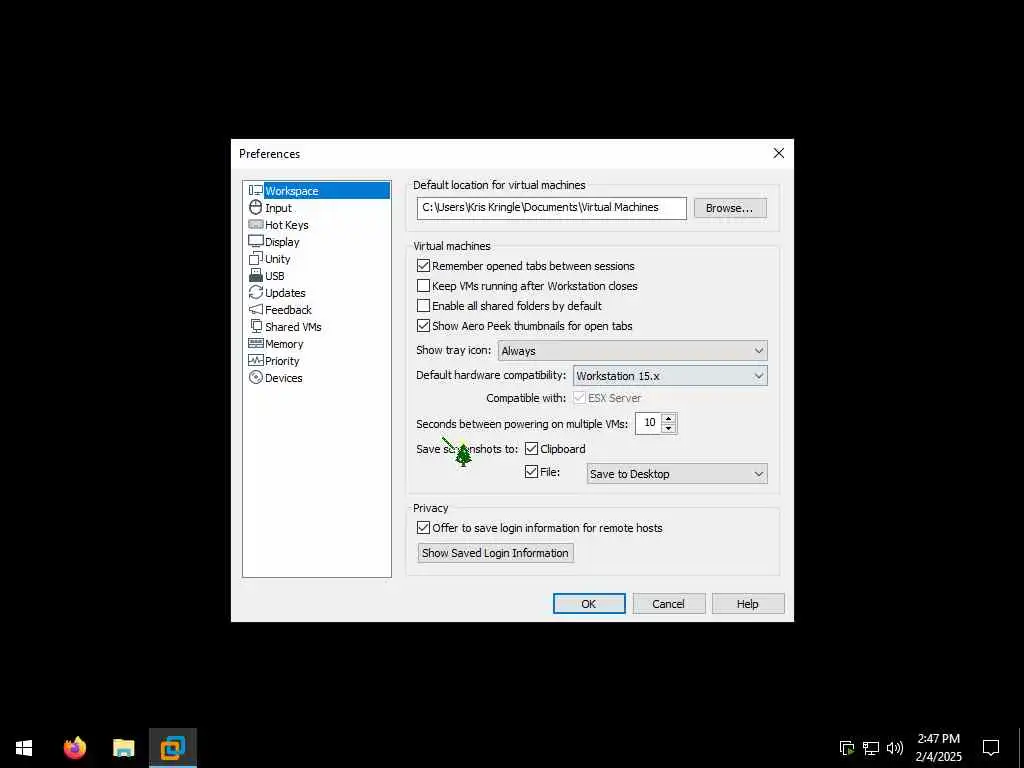Click the Memory chip icon

tap(255, 344)
